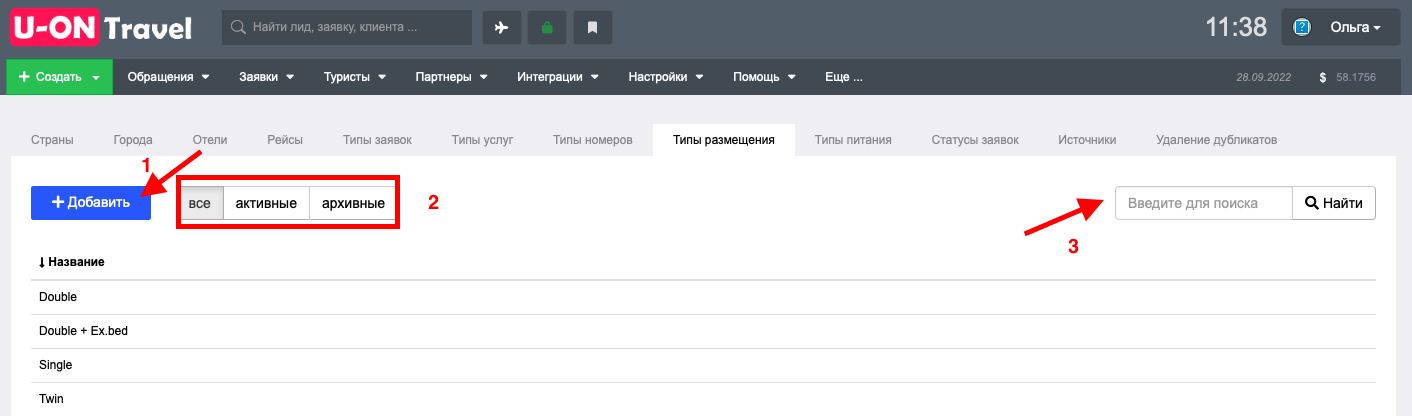Viewport: 1412px width, 416px height.
Task: Switch to the Источники tab
Action: (x=1087, y=140)
